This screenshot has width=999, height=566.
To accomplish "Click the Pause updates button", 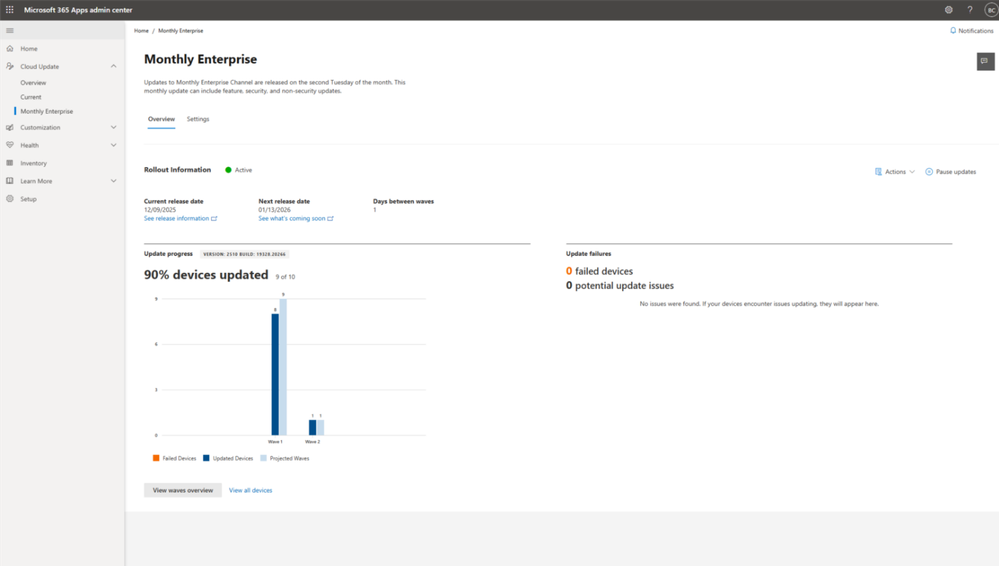I will click(x=951, y=171).
